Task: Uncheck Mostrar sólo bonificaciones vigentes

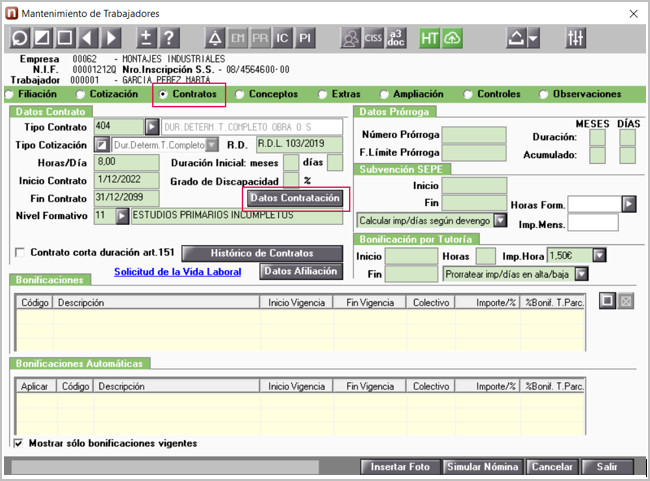Action: (19, 443)
